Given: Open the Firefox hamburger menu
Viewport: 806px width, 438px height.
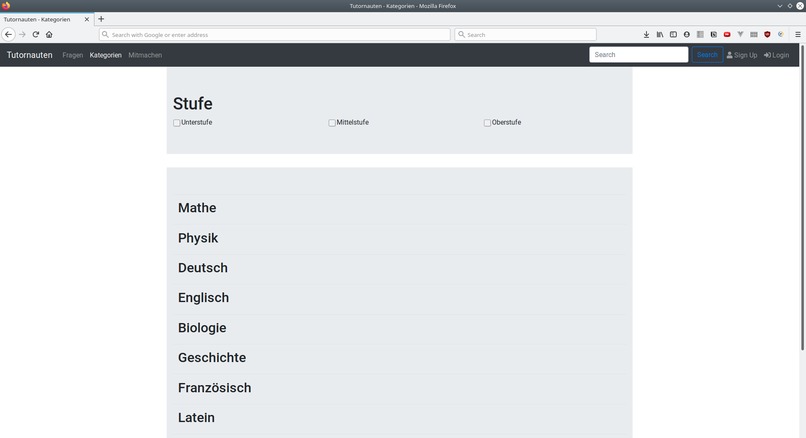Looking at the screenshot, I should point(798,34).
